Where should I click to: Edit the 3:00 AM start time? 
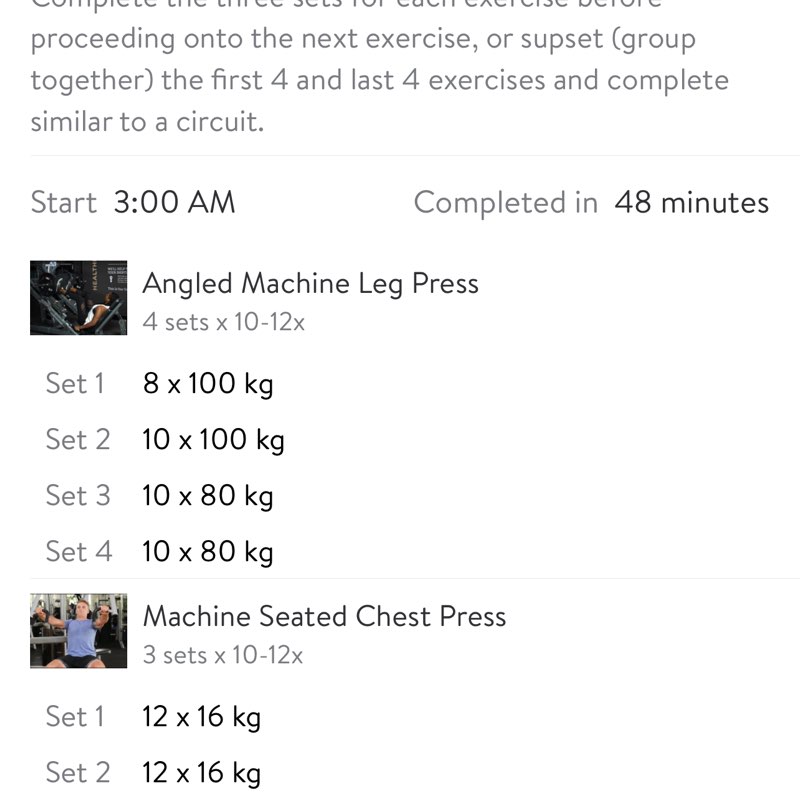pyautogui.click(x=174, y=203)
